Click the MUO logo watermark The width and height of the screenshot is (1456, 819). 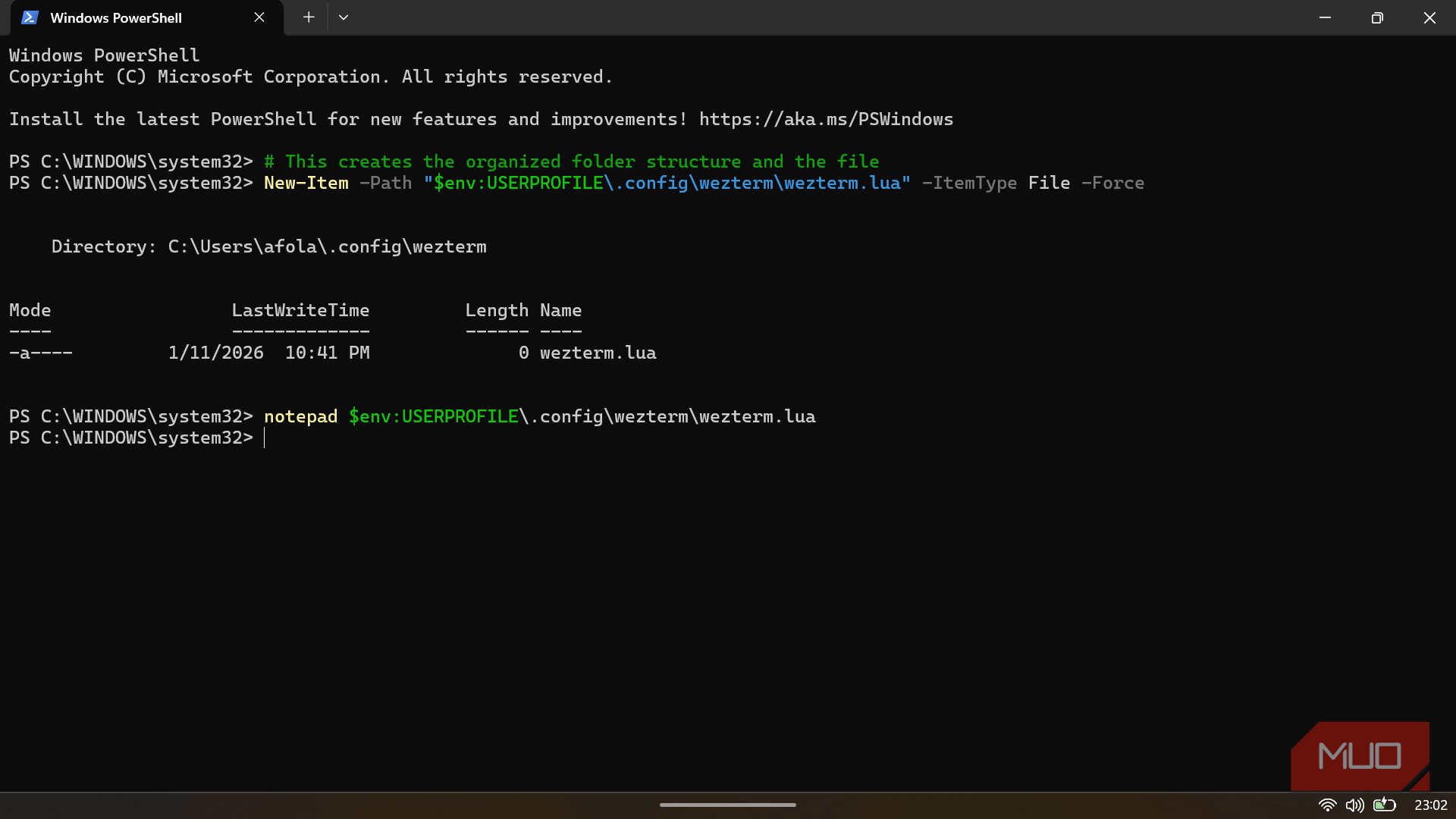1360,756
